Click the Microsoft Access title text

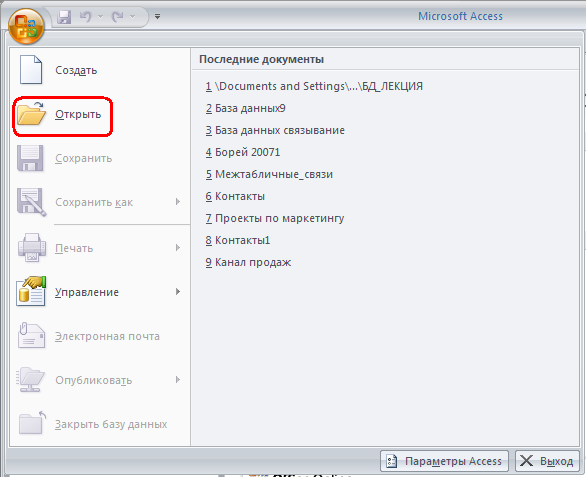(x=460, y=16)
